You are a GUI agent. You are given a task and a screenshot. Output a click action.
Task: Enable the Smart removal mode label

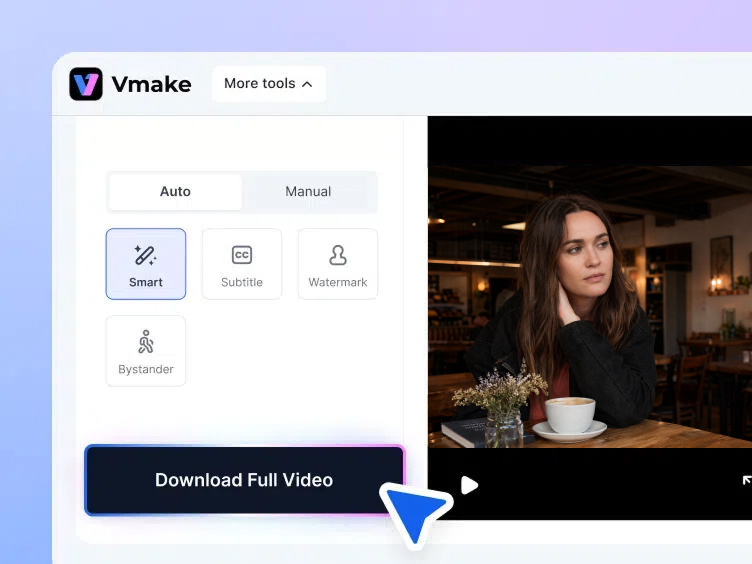coord(146,282)
